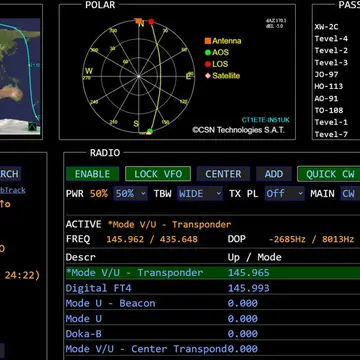Toggle the LOCK VFO button
Image resolution: width=360 pixels, height=360 pixels.
coord(158,174)
